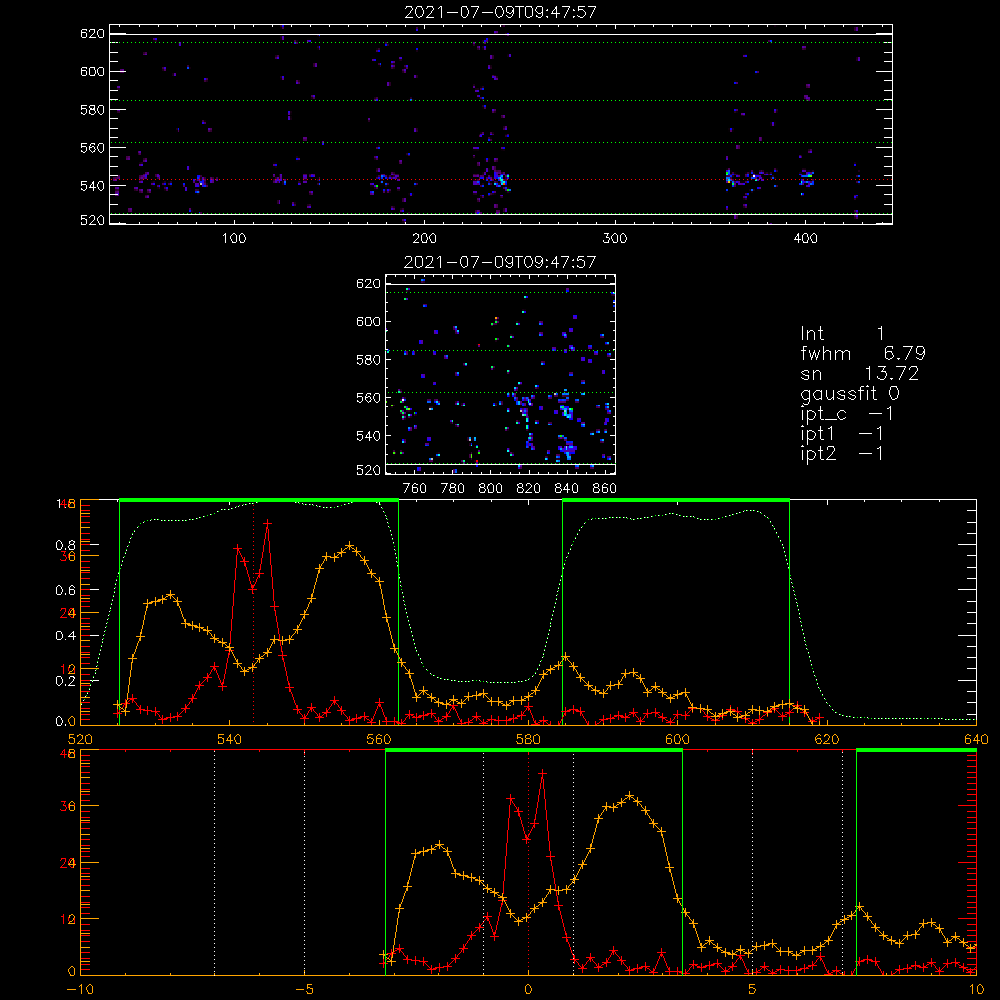This screenshot has width=1000, height=1000.
Task: Click the timestamp title above the wide top panel
Action: click(501, 12)
